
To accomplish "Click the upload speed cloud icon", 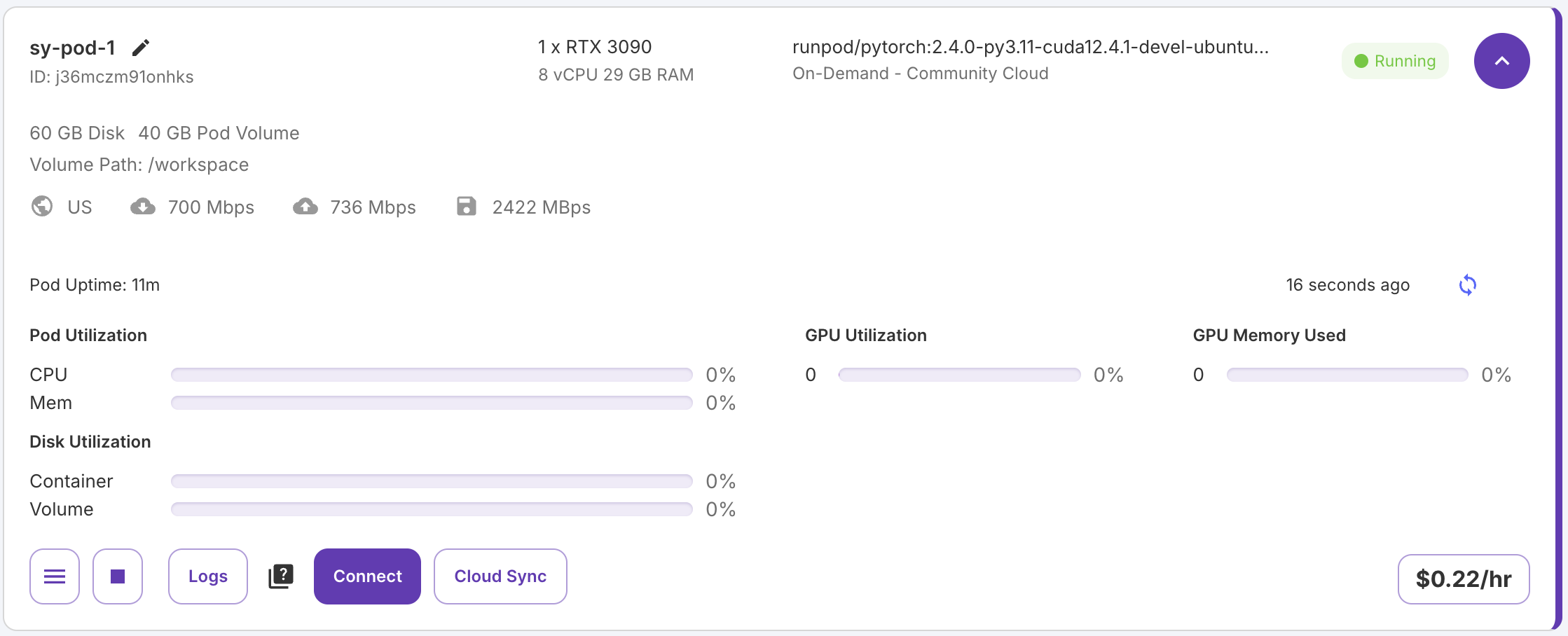I will point(305,207).
